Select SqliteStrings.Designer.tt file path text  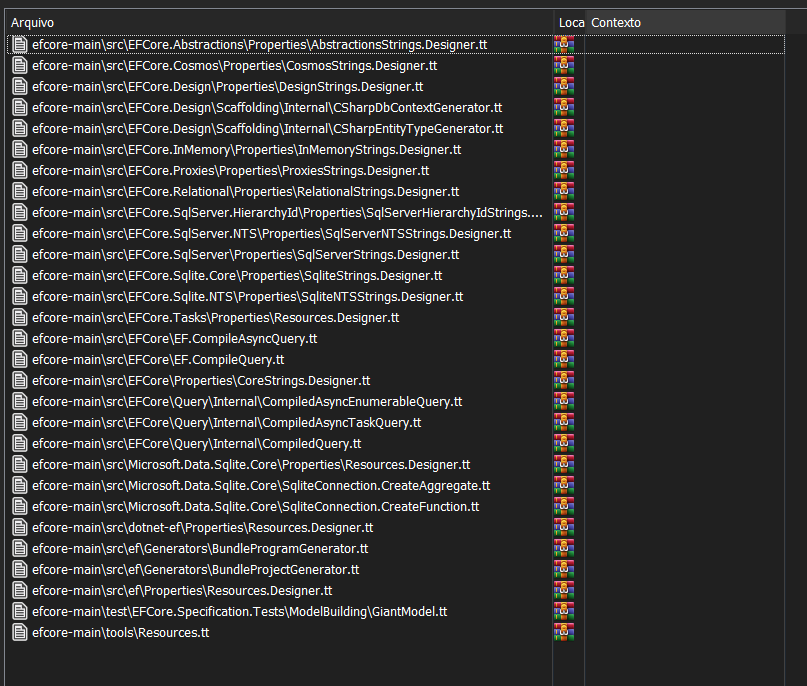[237, 276]
